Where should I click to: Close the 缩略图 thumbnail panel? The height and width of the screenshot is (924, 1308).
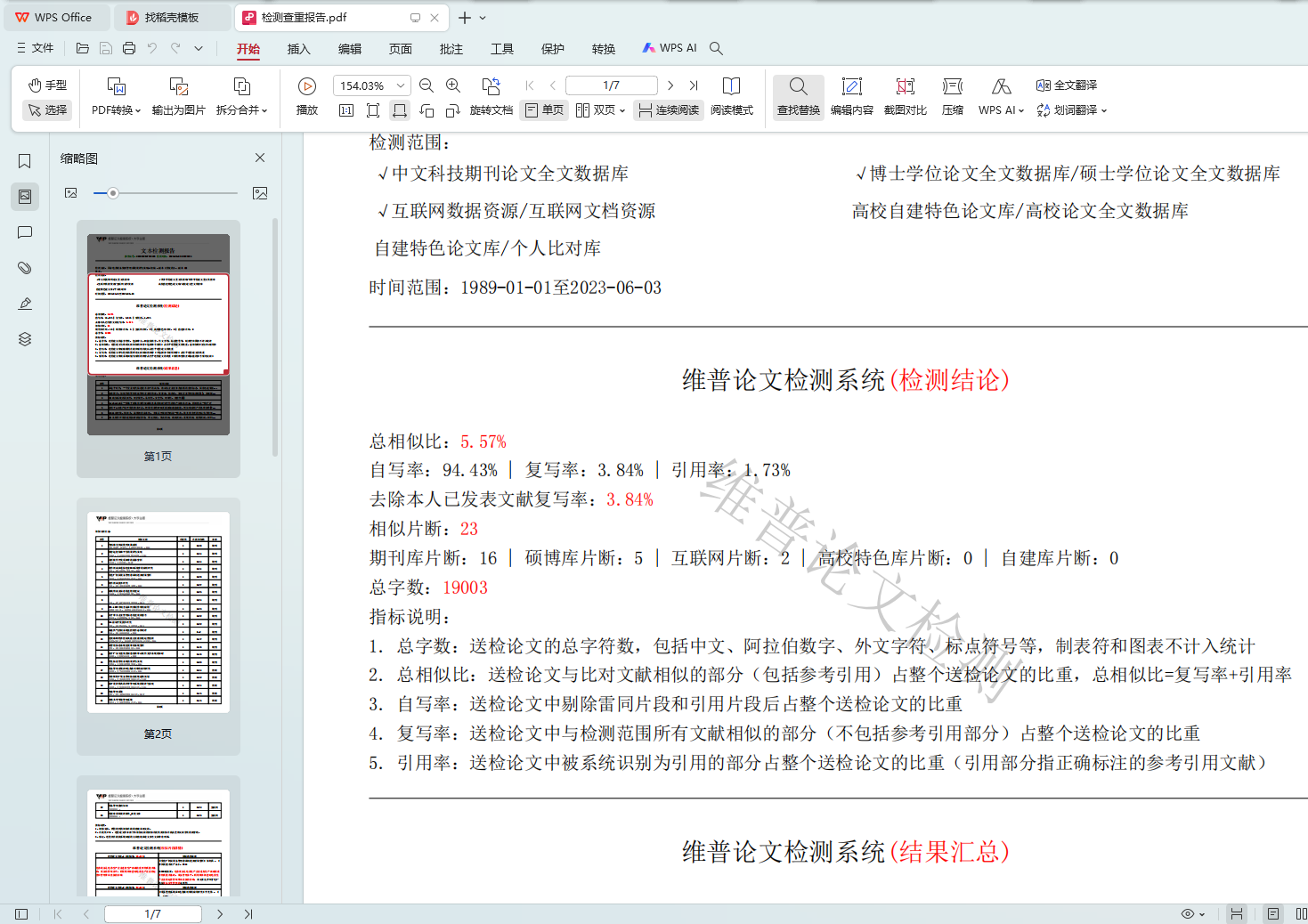pyautogui.click(x=260, y=158)
